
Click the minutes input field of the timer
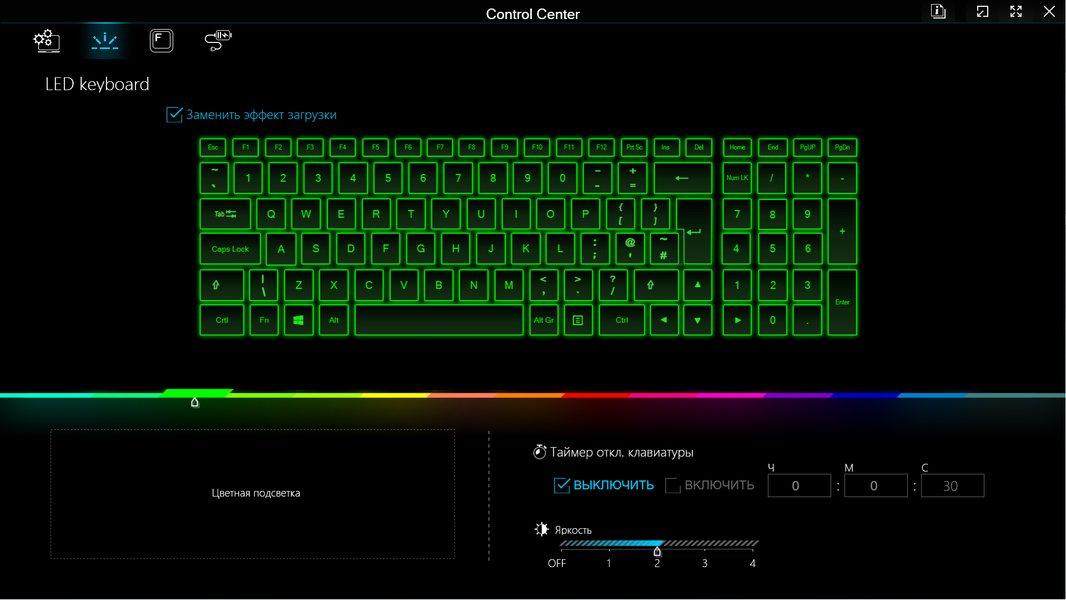tap(874, 486)
